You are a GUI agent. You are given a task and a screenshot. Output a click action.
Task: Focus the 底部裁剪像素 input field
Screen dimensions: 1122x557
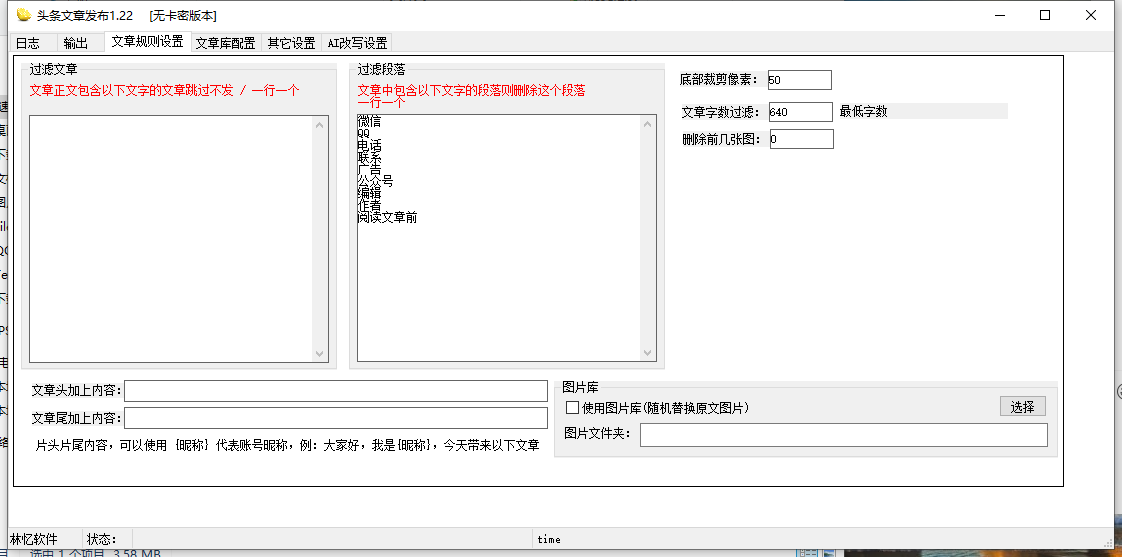coord(799,80)
